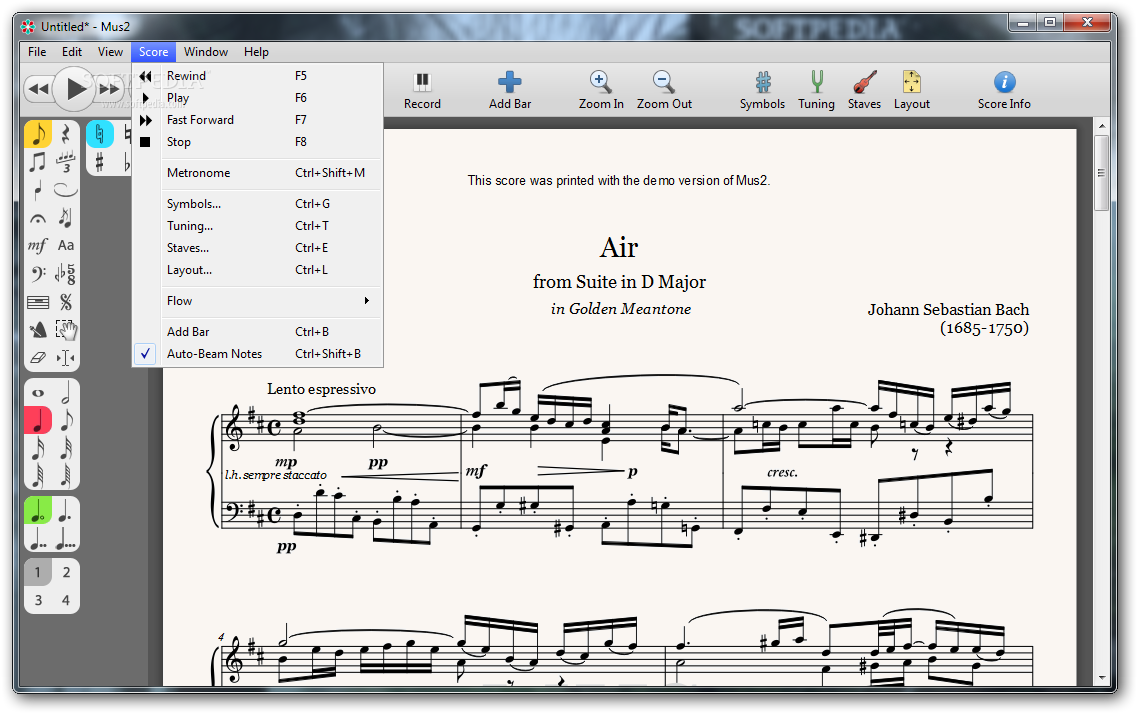
Task: Choose the blue-highlighted natural accidental
Action: [x=99, y=134]
